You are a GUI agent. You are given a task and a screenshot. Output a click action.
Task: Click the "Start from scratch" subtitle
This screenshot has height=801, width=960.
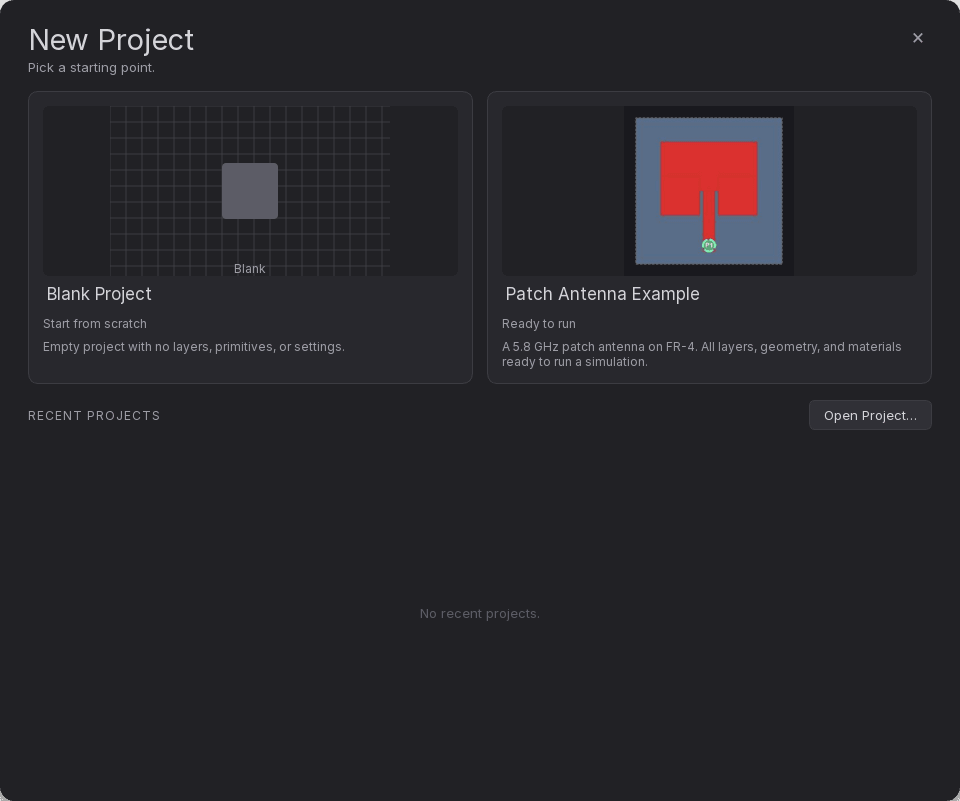(x=95, y=323)
